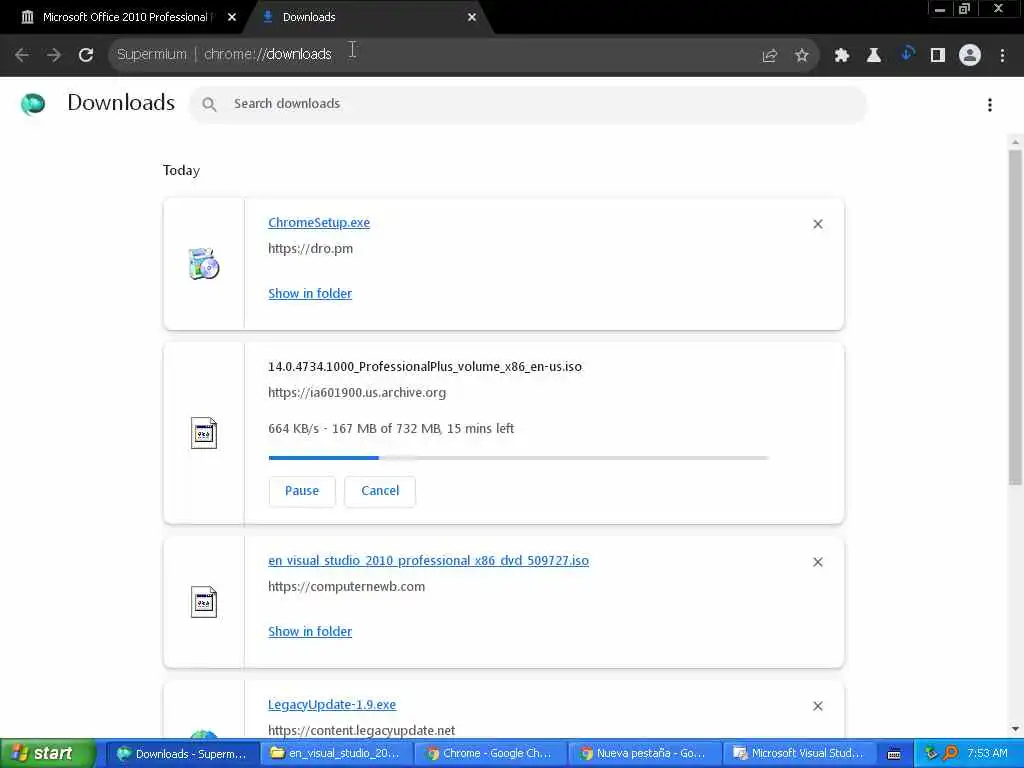Click the scrollbar down arrow
The width and height of the screenshot is (1024, 768).
1015,729
